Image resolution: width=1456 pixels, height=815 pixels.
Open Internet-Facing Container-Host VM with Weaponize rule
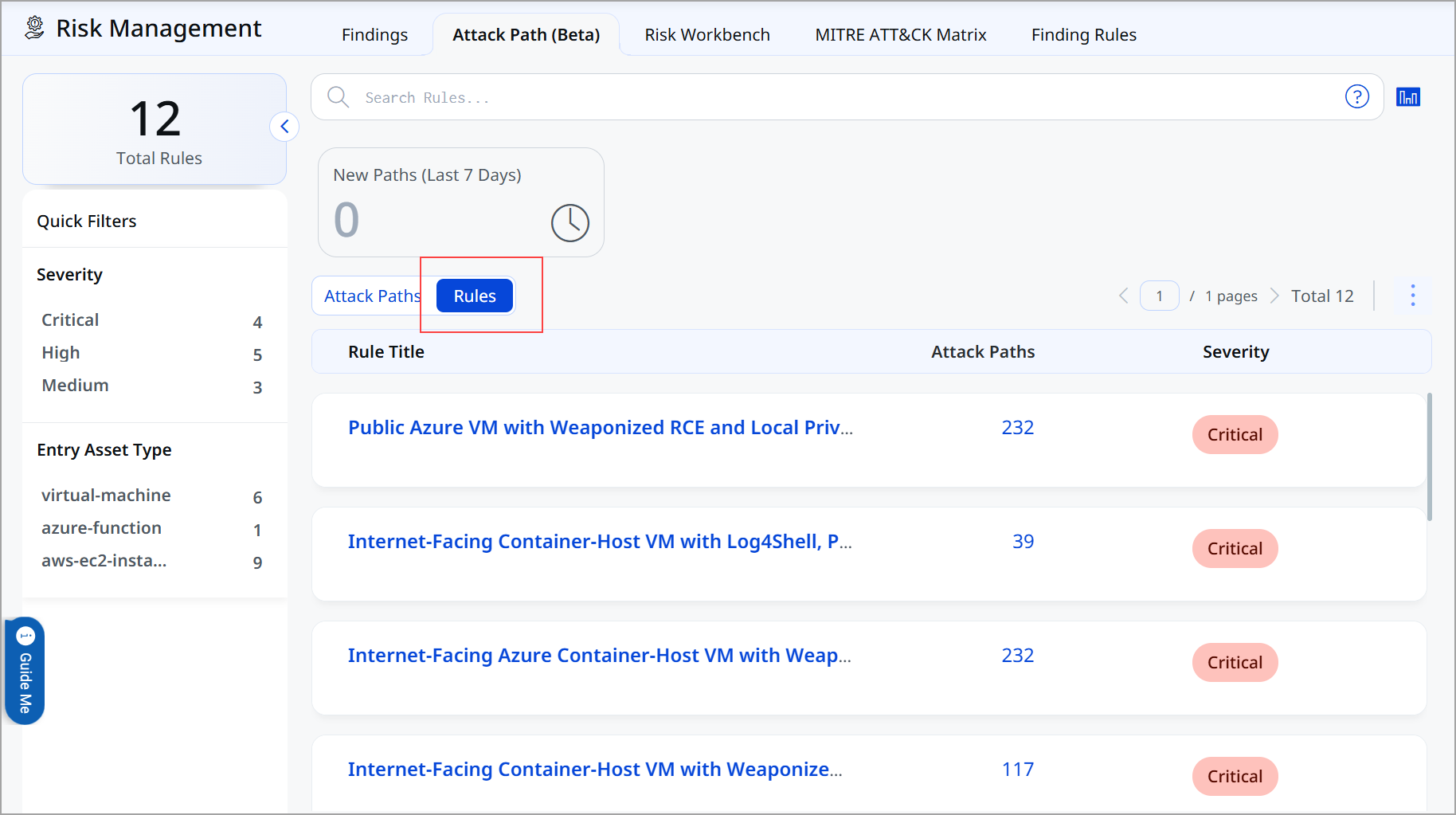pyautogui.click(x=595, y=770)
